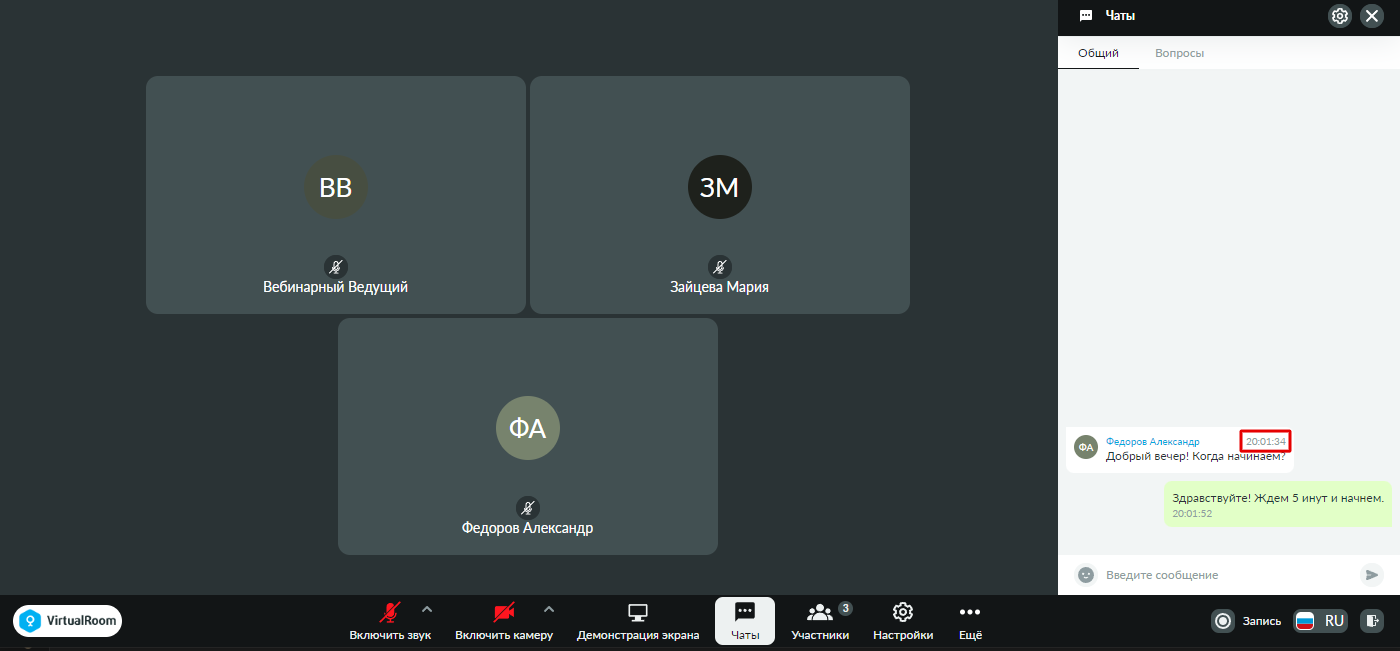1400x651 pixels.
Task: Change language using RU selector
Action: point(1320,621)
